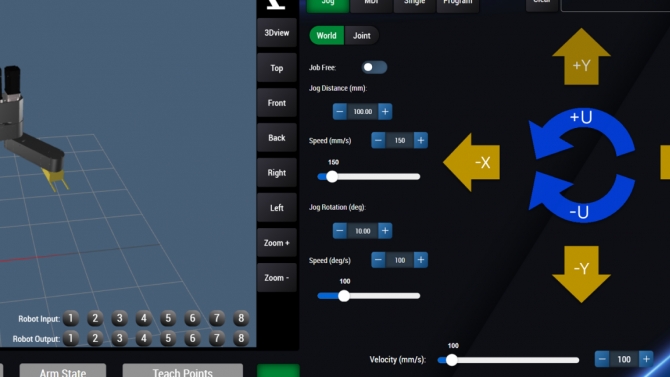The width and height of the screenshot is (670, 377).
Task: Toggle Robot Input 1 indicator
Action: (71, 318)
